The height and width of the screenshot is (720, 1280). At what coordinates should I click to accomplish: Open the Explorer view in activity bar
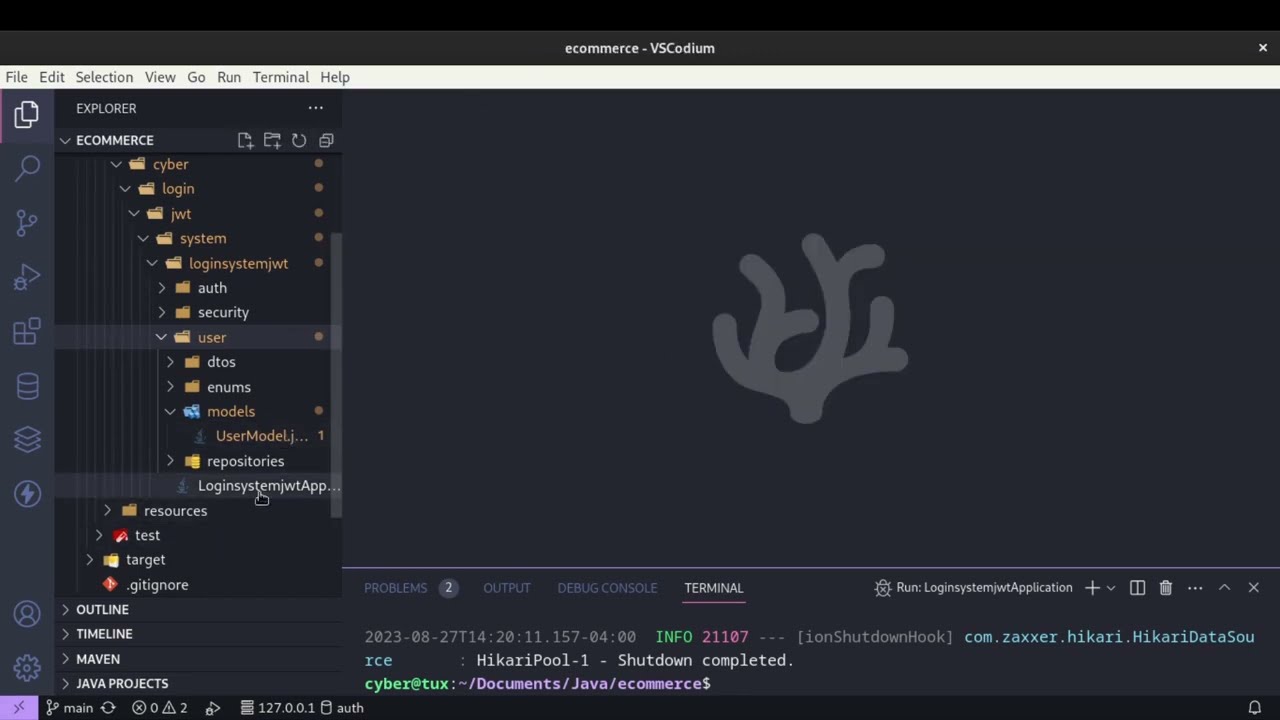pos(27,114)
